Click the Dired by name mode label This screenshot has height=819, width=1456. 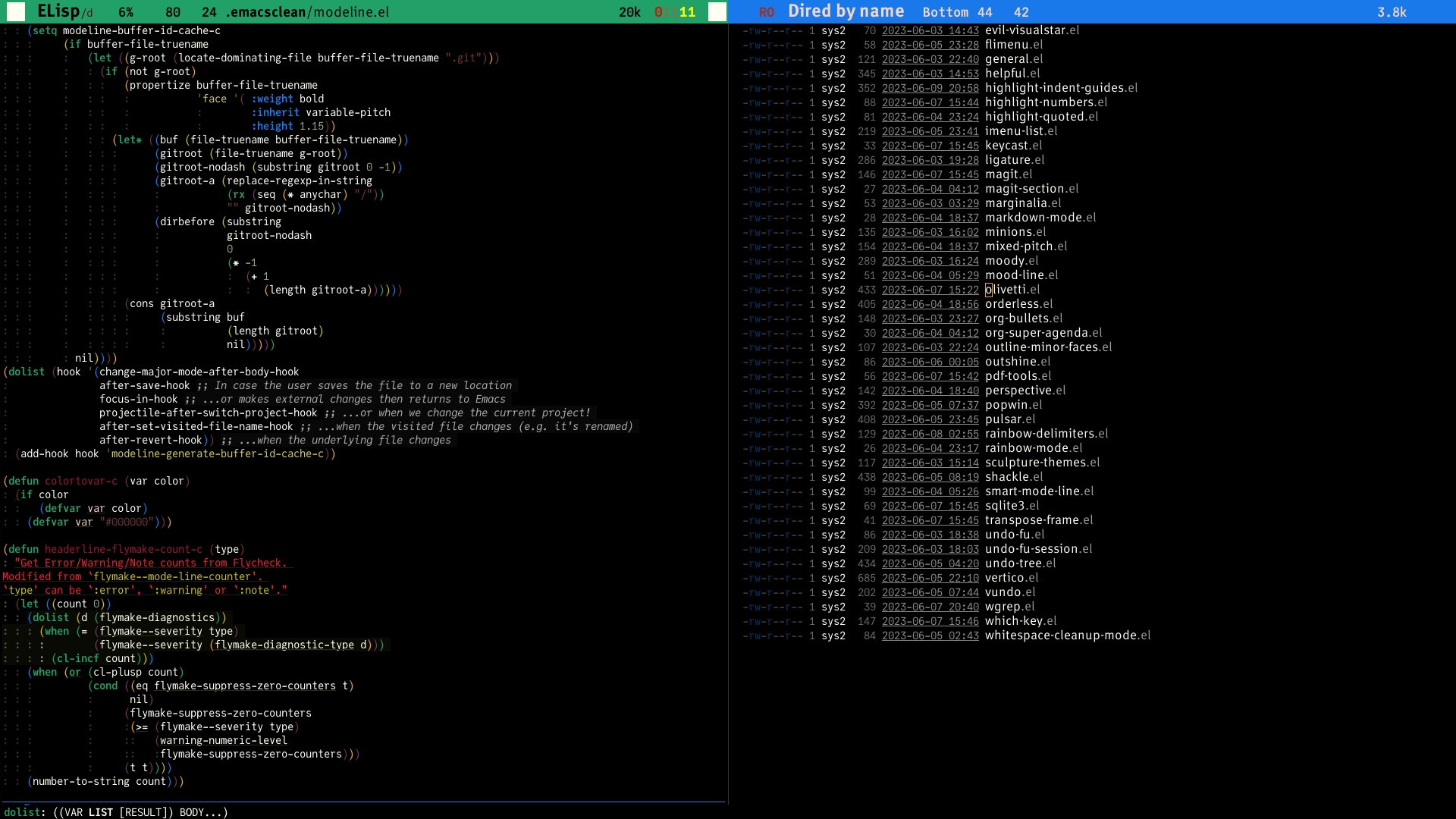click(x=846, y=11)
